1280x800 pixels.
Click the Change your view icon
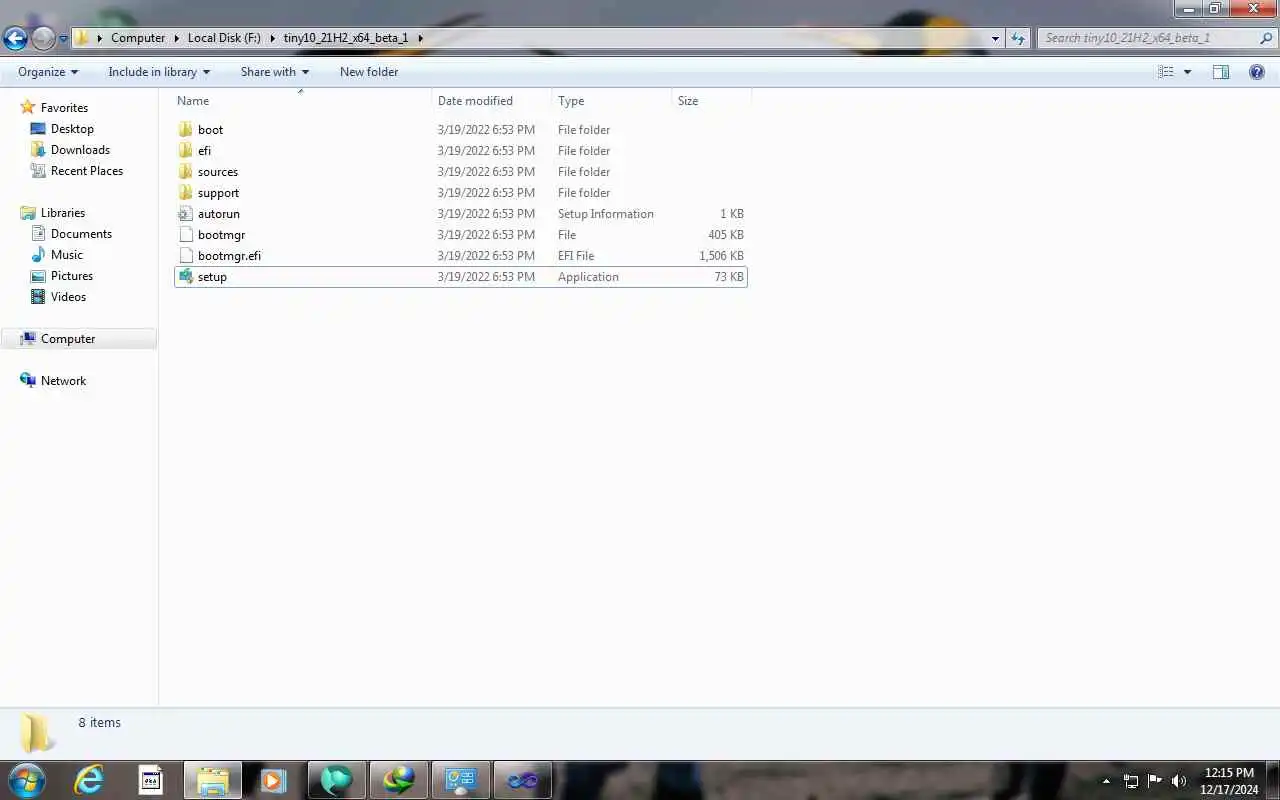pos(1166,72)
